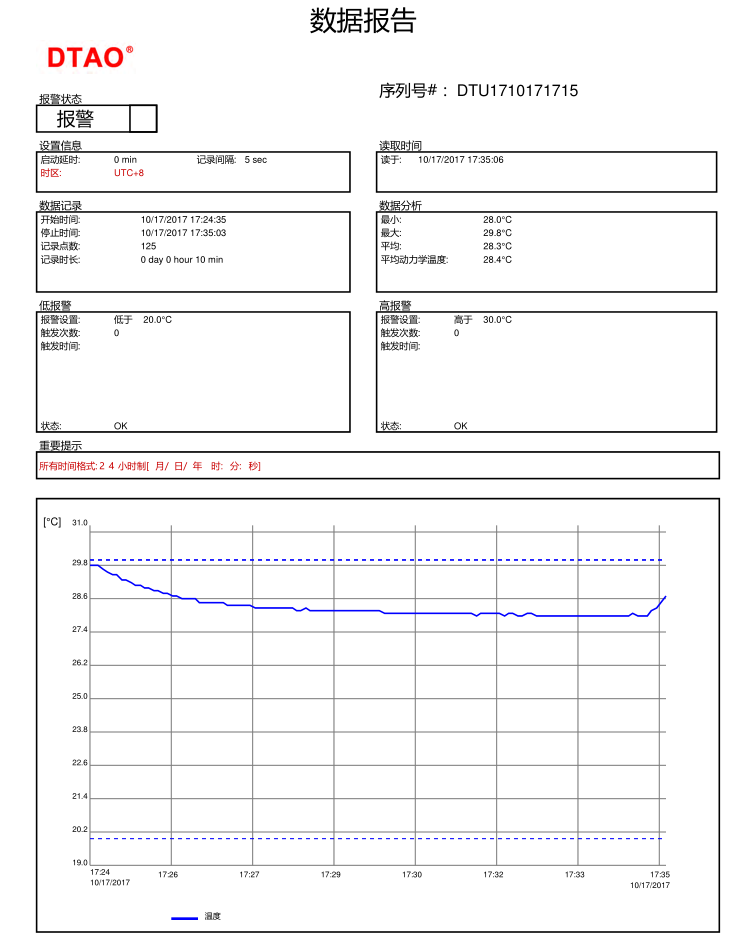Click the 记录点数 value 125

(148, 246)
